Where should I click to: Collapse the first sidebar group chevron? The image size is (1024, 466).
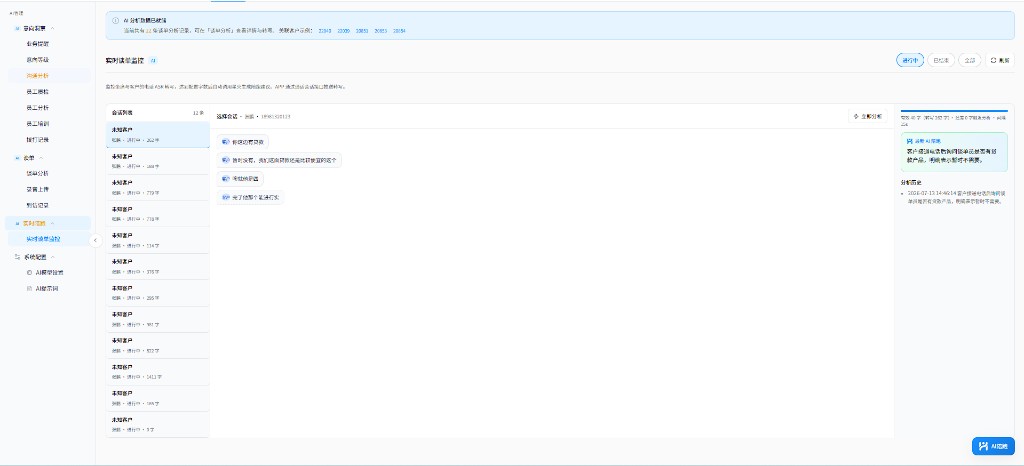(x=53, y=28)
